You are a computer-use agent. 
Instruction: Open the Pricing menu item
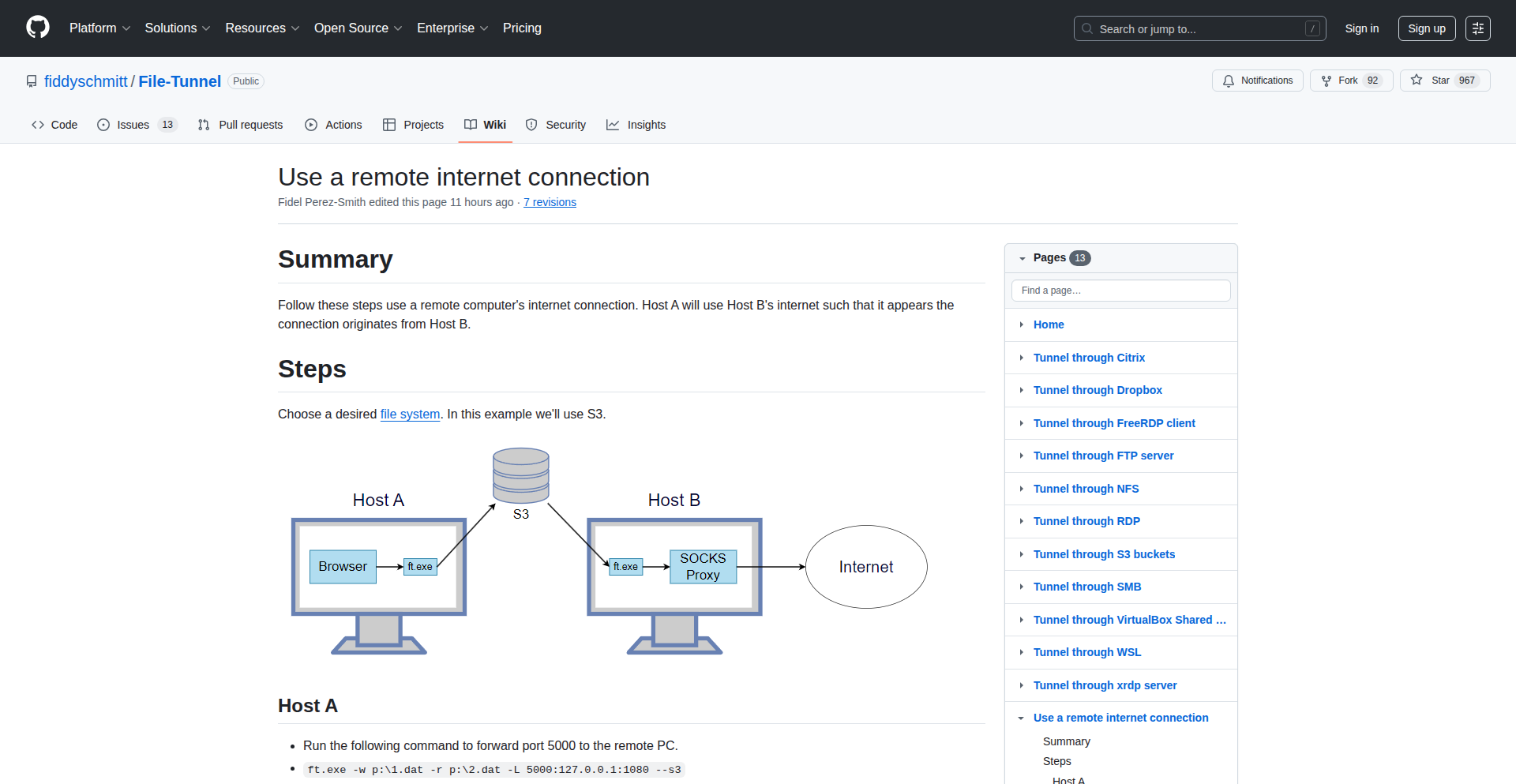[x=522, y=28]
